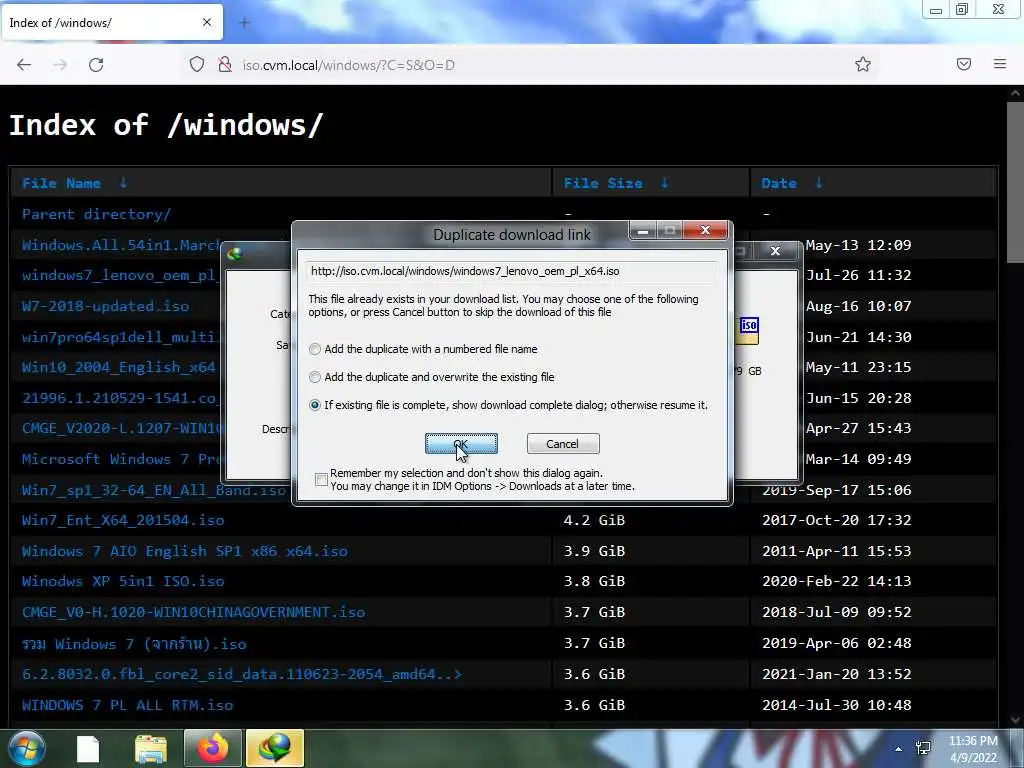Click the scrollbar down arrow
This screenshot has height=768, width=1024.
tap(1016, 720)
